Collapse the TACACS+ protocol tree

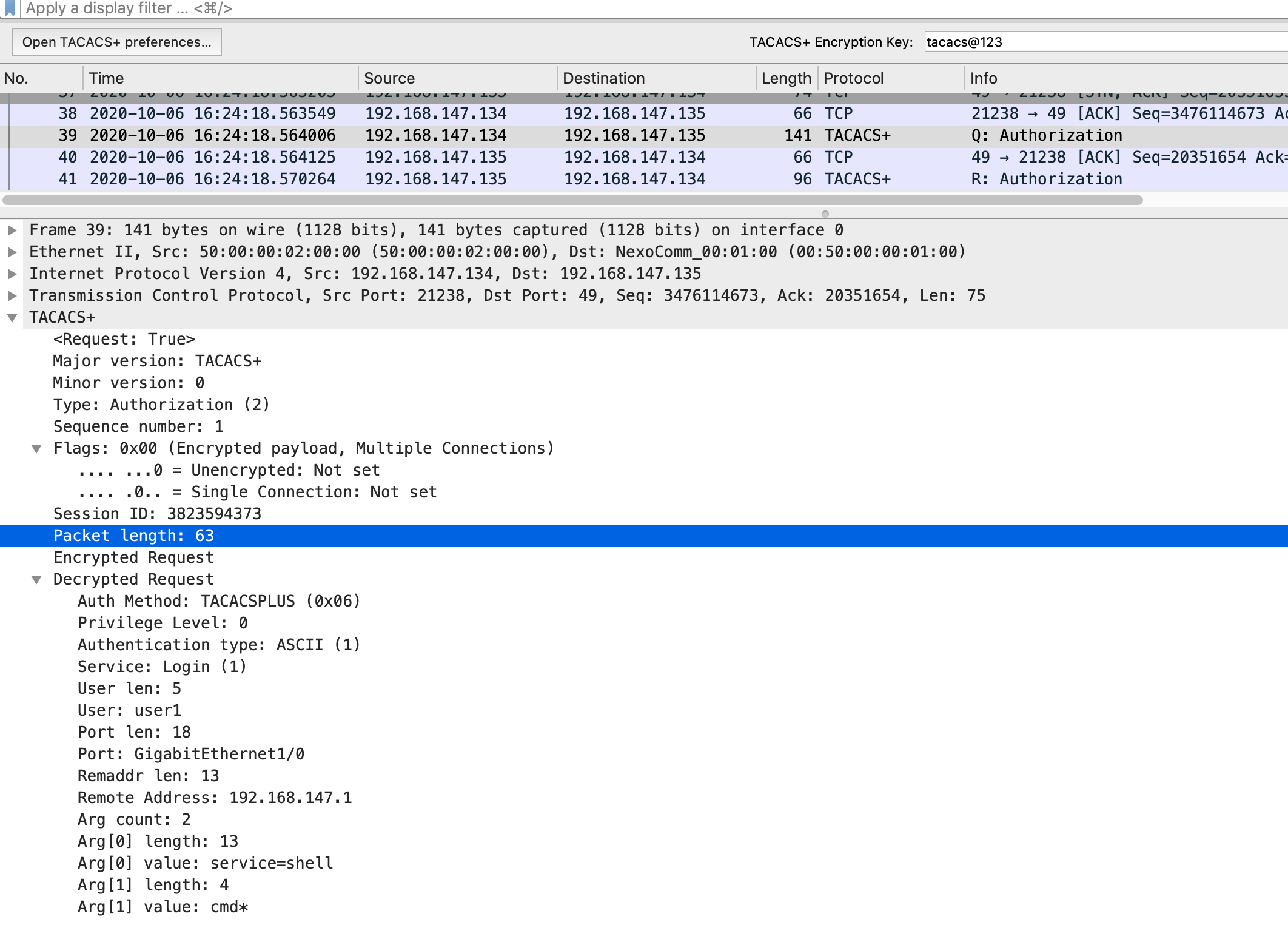(x=12, y=317)
